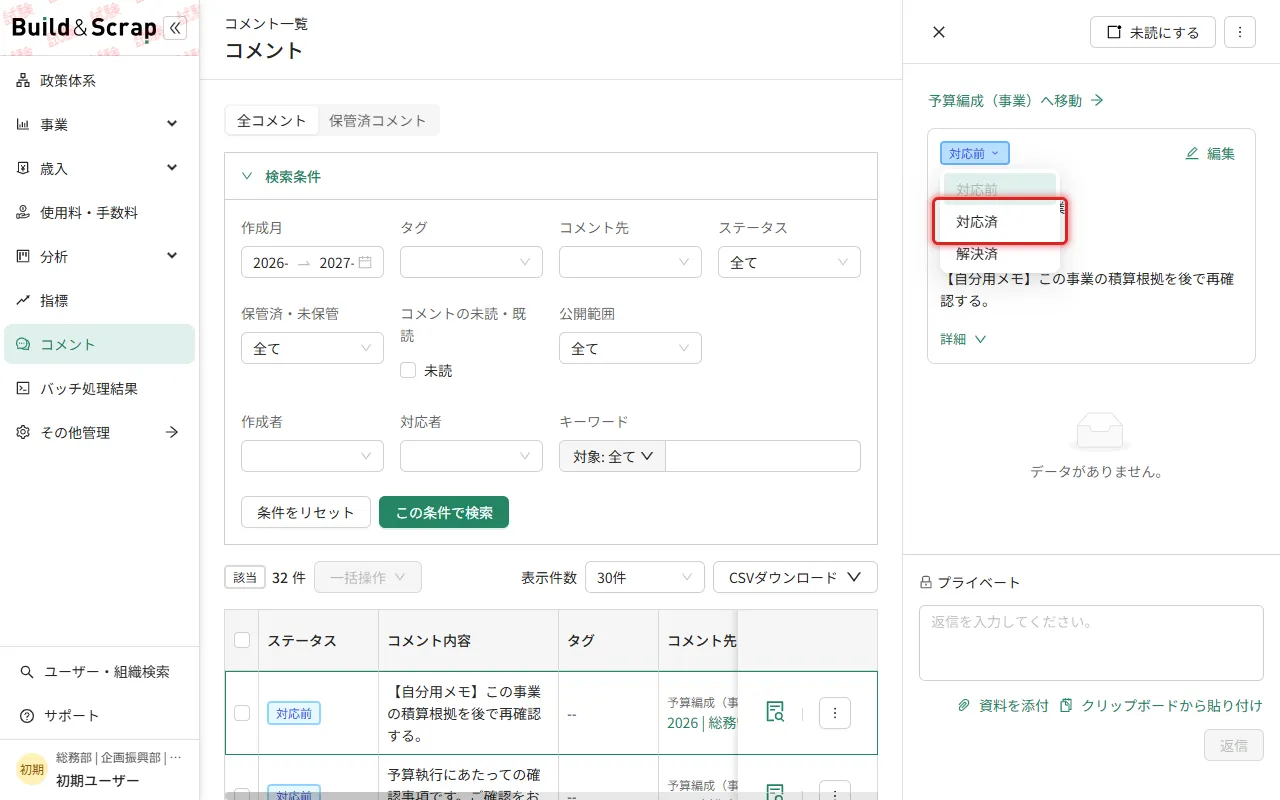This screenshot has width=1280, height=800.
Task: Switch to 全コメント tab
Action: pos(271,120)
